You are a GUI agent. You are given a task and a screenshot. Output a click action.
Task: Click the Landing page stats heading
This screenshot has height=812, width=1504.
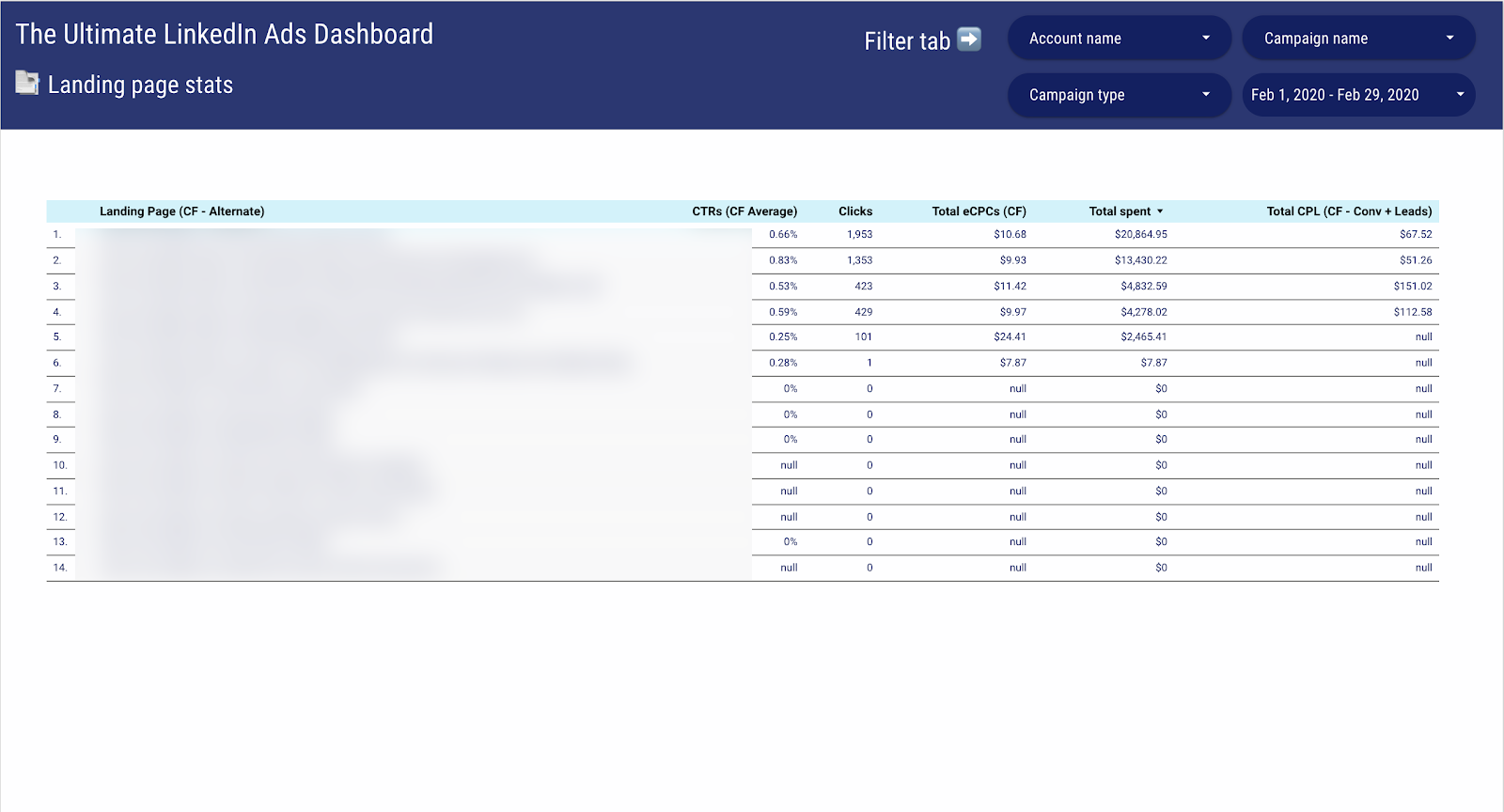point(140,86)
